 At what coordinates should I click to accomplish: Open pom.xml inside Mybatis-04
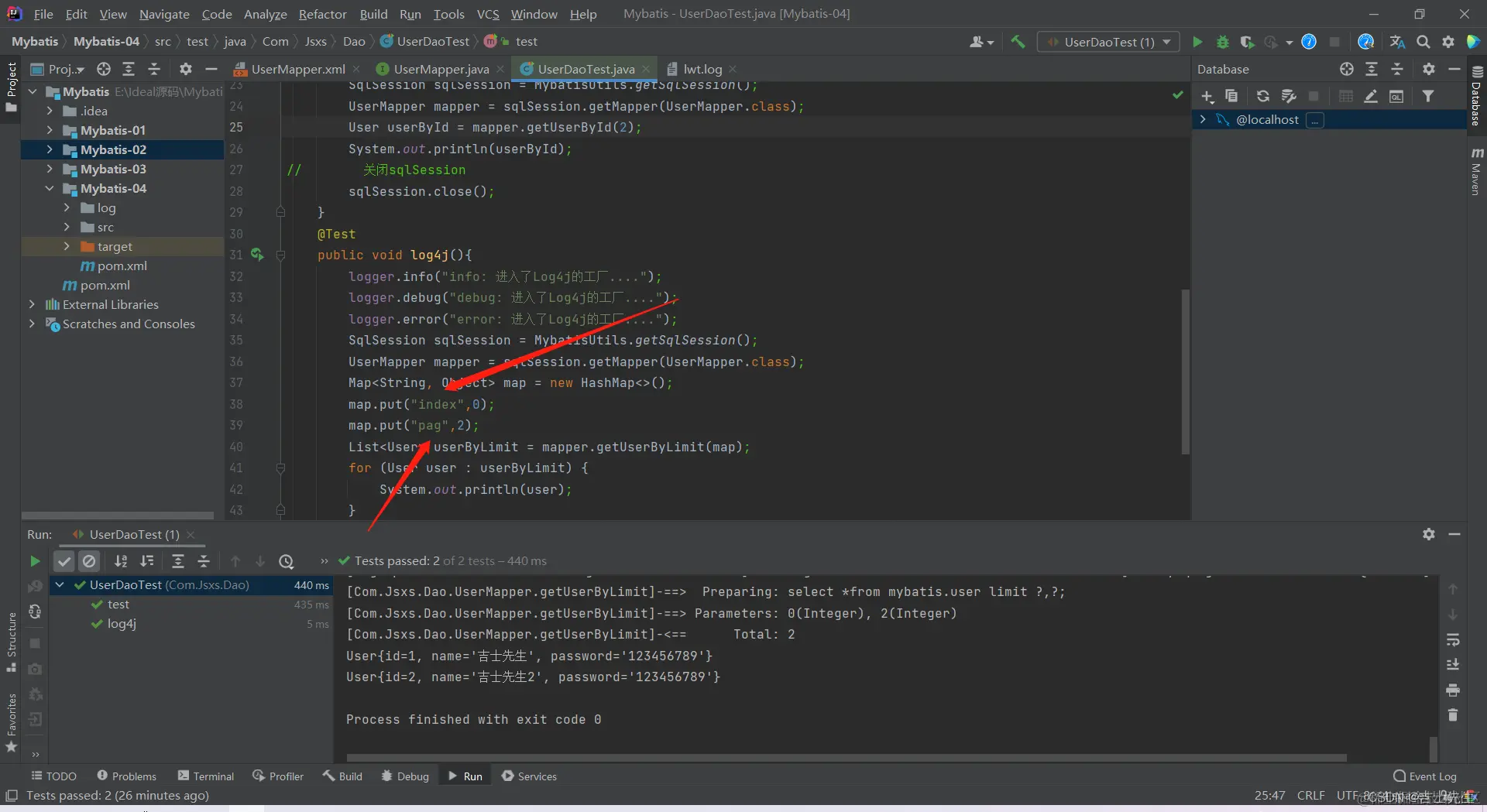(122, 266)
